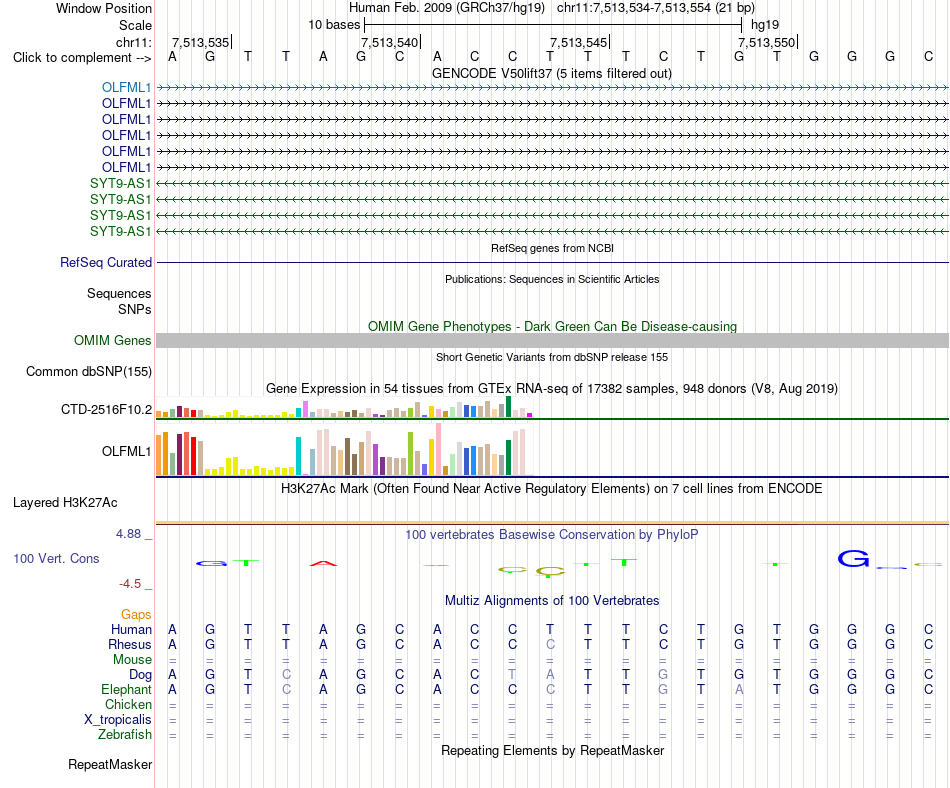Screen dimensions: 950x788
Task: Click the 7,513,550 position marker
Action: 766,42
